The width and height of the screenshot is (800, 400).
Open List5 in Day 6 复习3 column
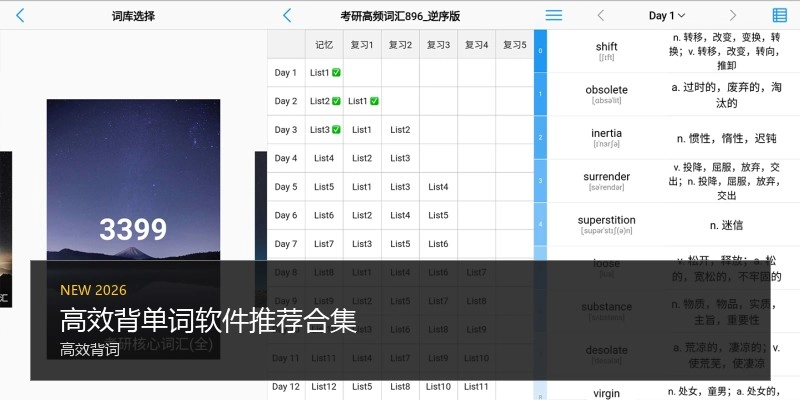tap(438, 215)
